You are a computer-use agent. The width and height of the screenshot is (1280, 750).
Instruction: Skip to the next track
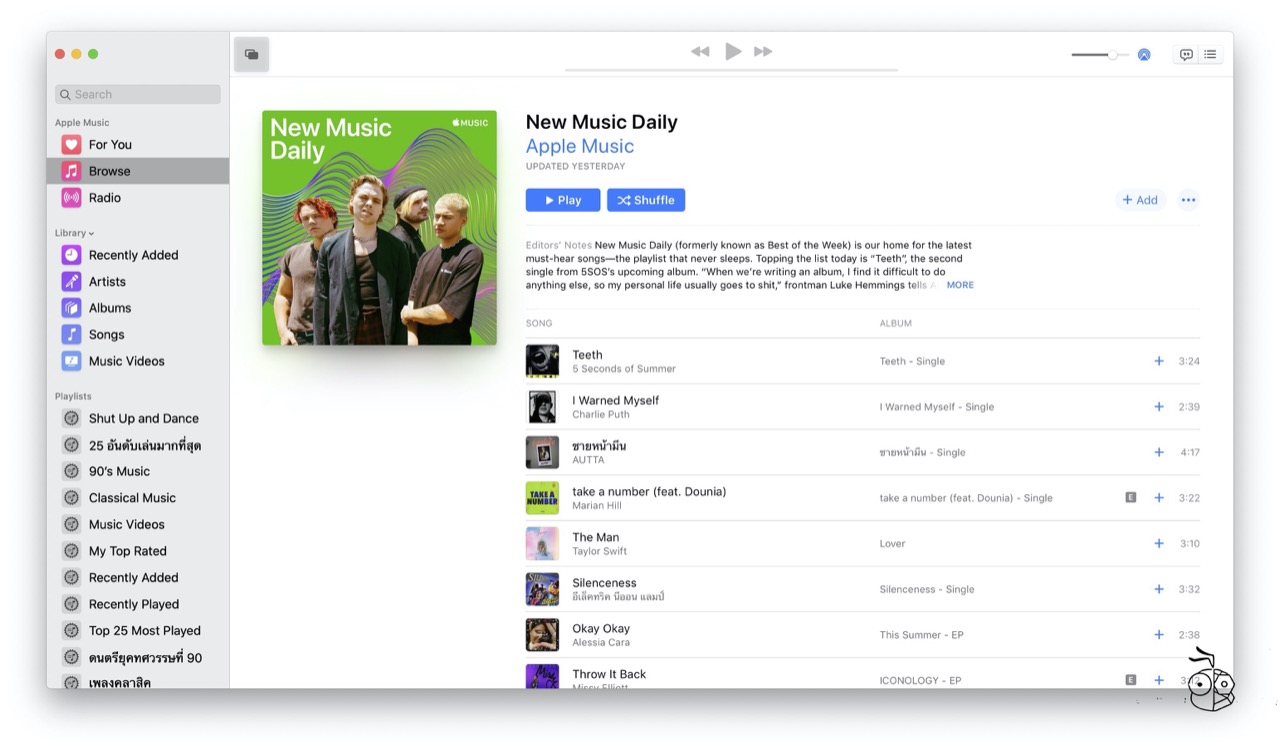coord(763,52)
